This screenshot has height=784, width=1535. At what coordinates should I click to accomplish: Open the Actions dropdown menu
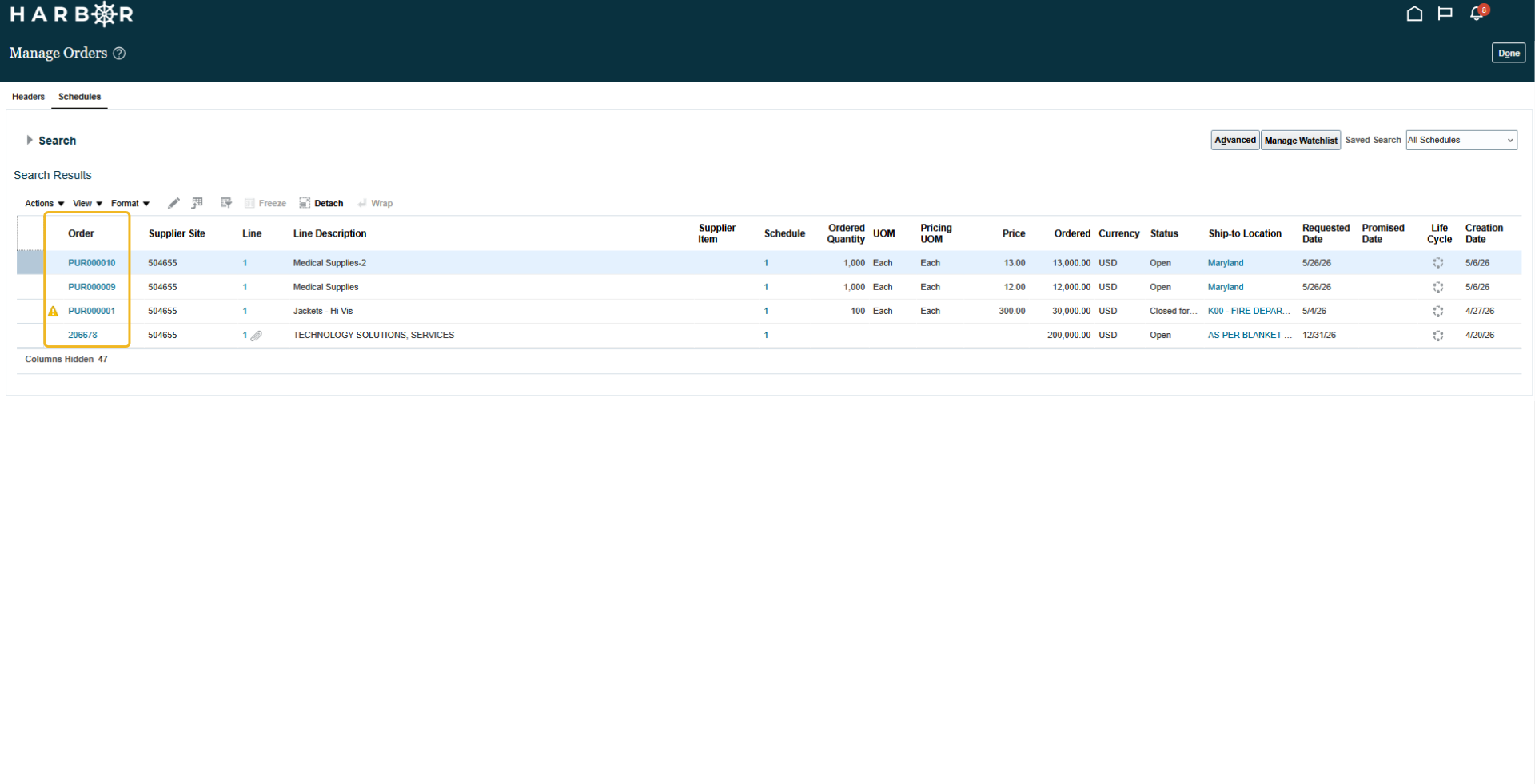[45, 204]
